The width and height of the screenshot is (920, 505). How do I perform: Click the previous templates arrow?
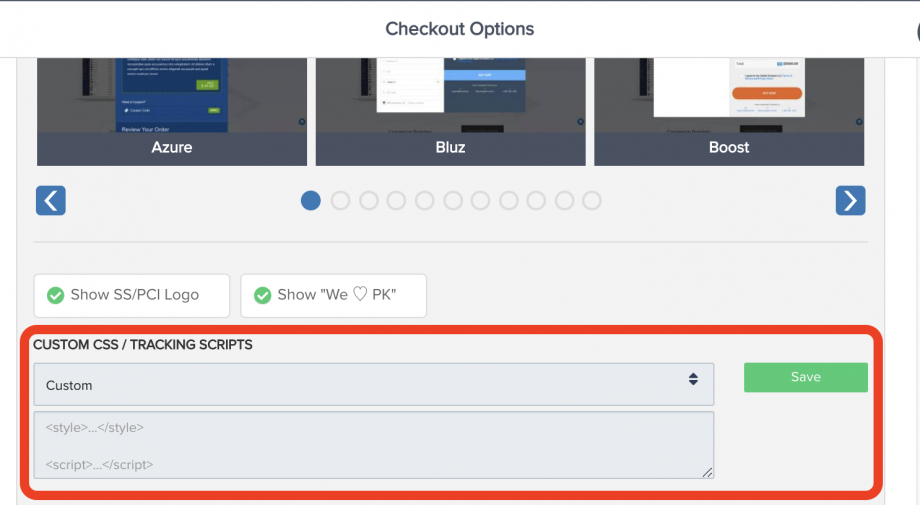50,201
